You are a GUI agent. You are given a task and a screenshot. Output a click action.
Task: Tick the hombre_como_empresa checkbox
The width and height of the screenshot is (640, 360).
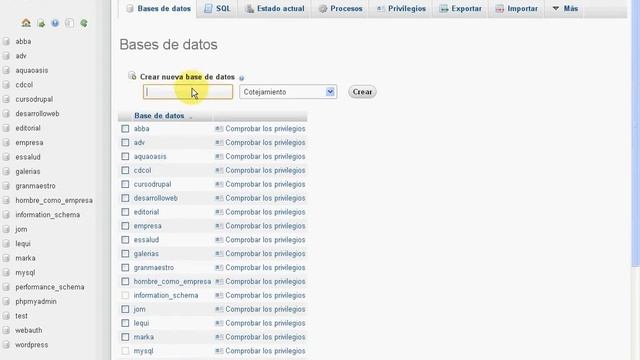(x=125, y=281)
